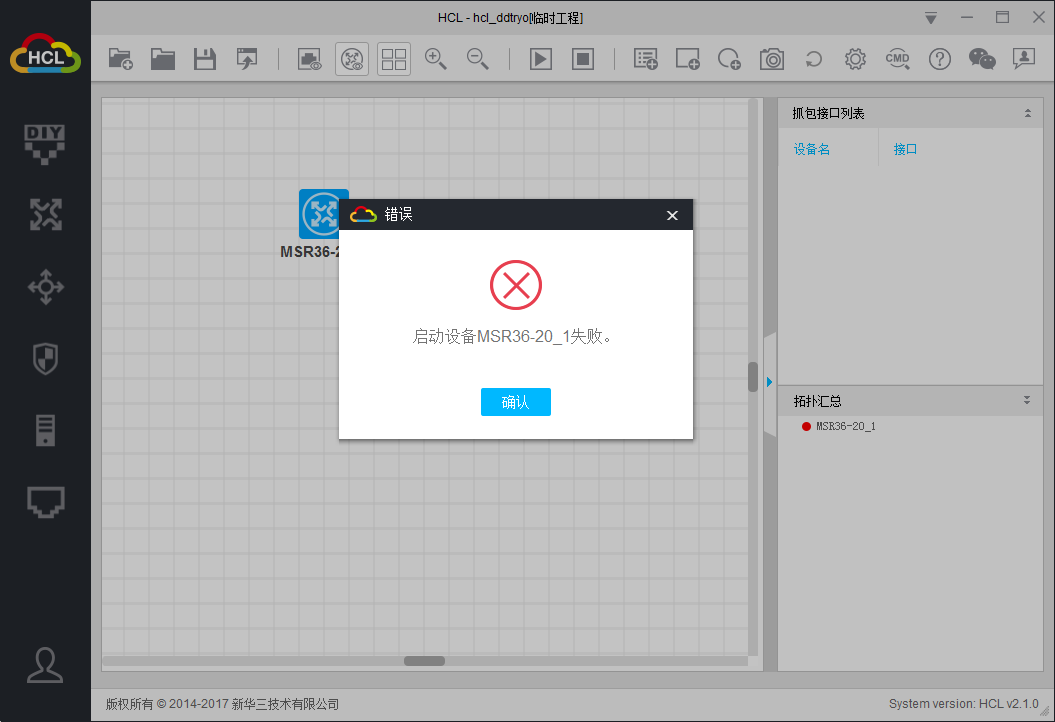Open the title bar dropdown menu arrow
The height and width of the screenshot is (722, 1055).
click(931, 18)
